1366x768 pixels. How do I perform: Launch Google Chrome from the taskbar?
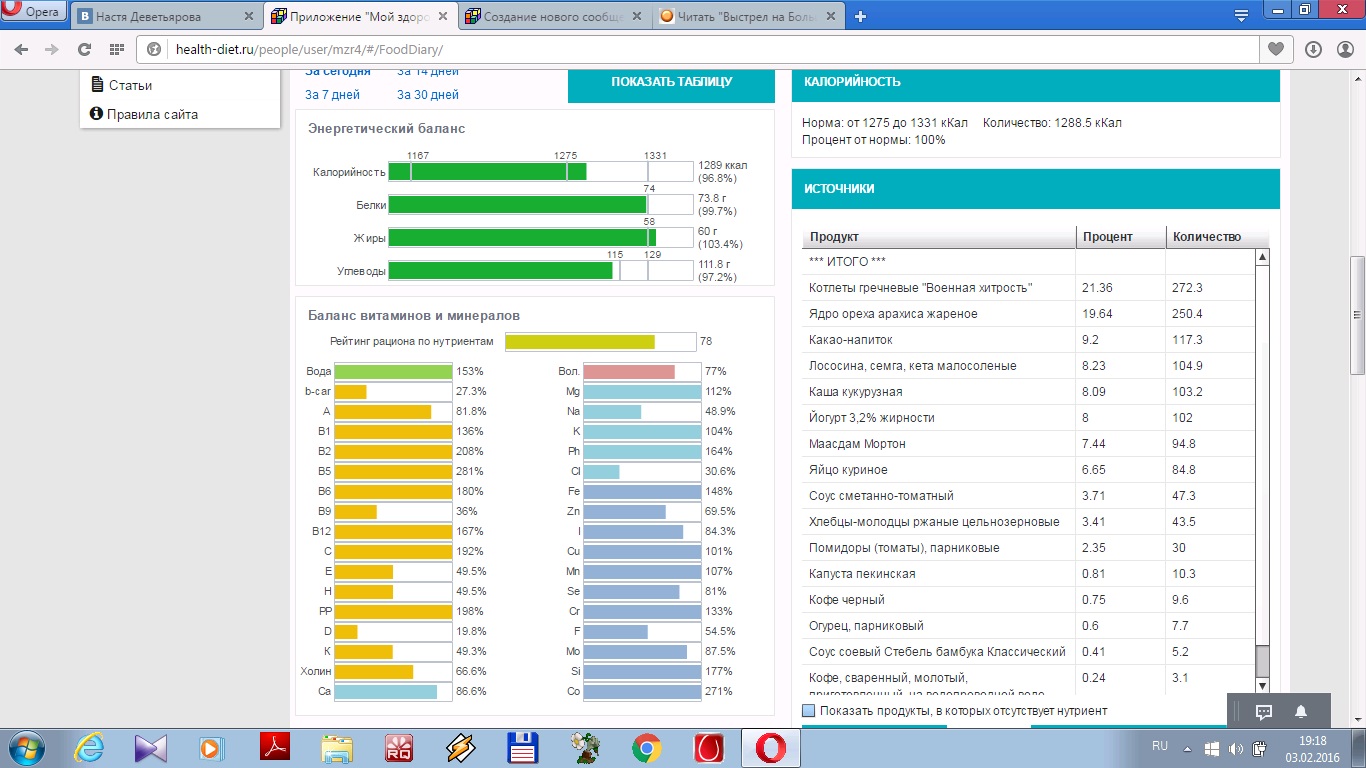[x=646, y=748]
